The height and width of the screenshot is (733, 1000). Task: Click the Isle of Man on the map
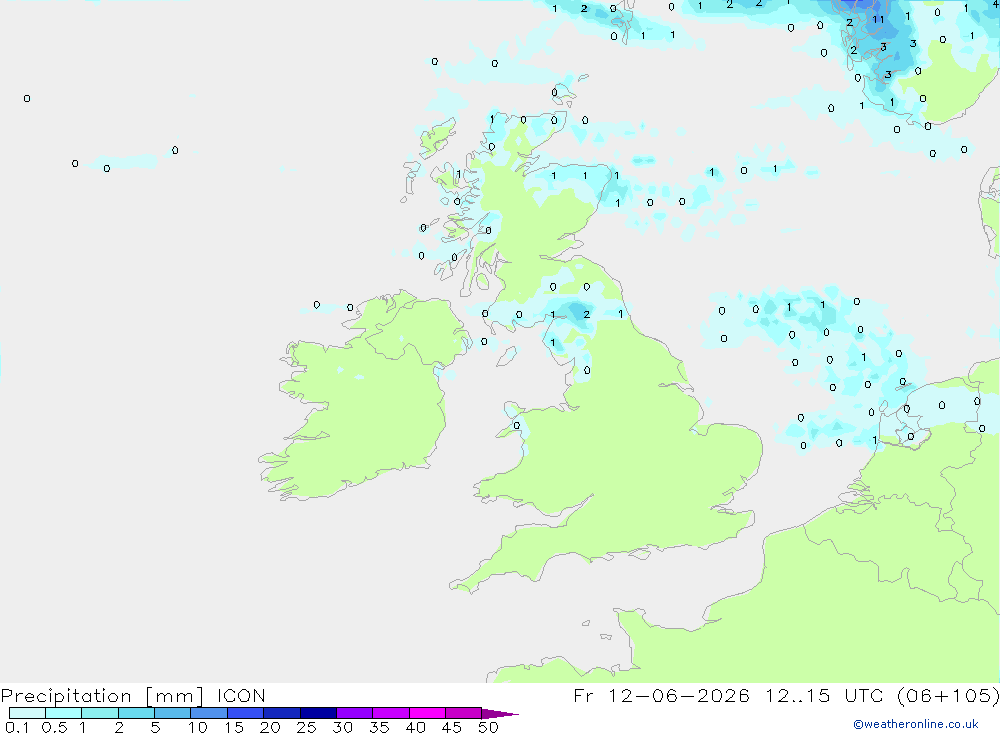tap(506, 357)
